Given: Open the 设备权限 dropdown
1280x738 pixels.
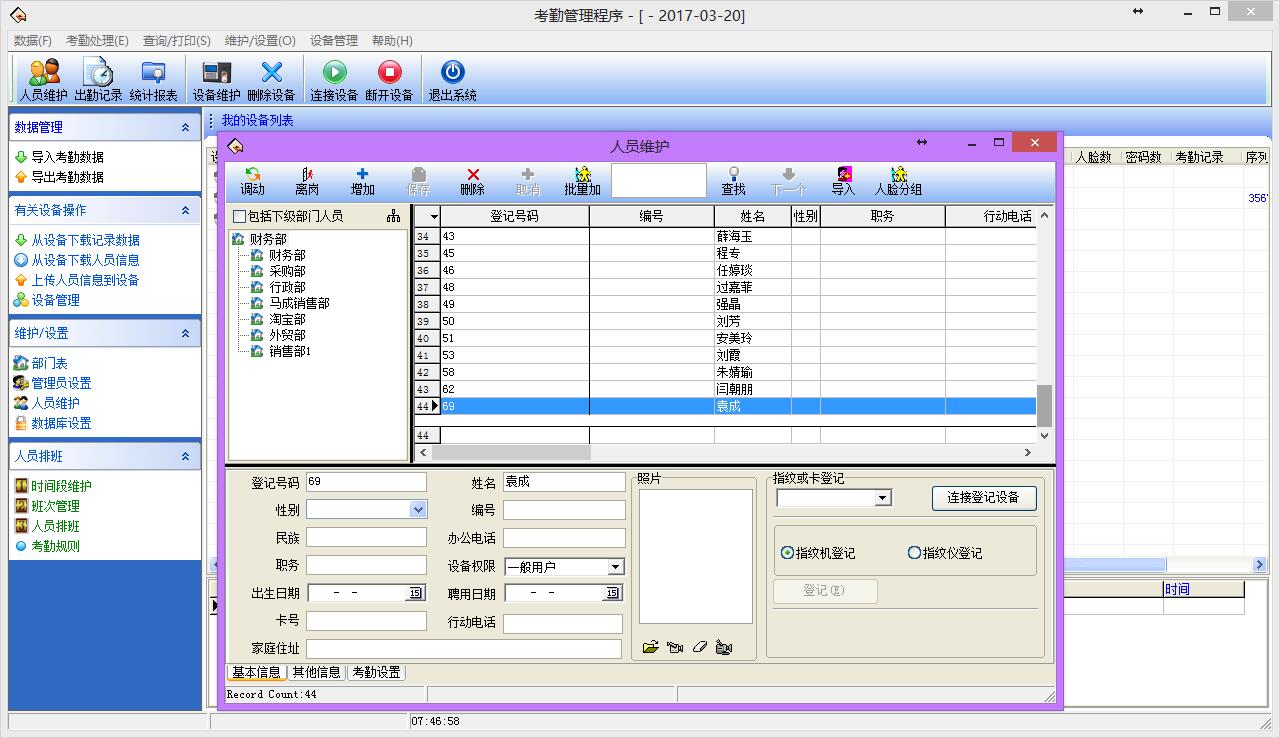Looking at the screenshot, I should (616, 567).
